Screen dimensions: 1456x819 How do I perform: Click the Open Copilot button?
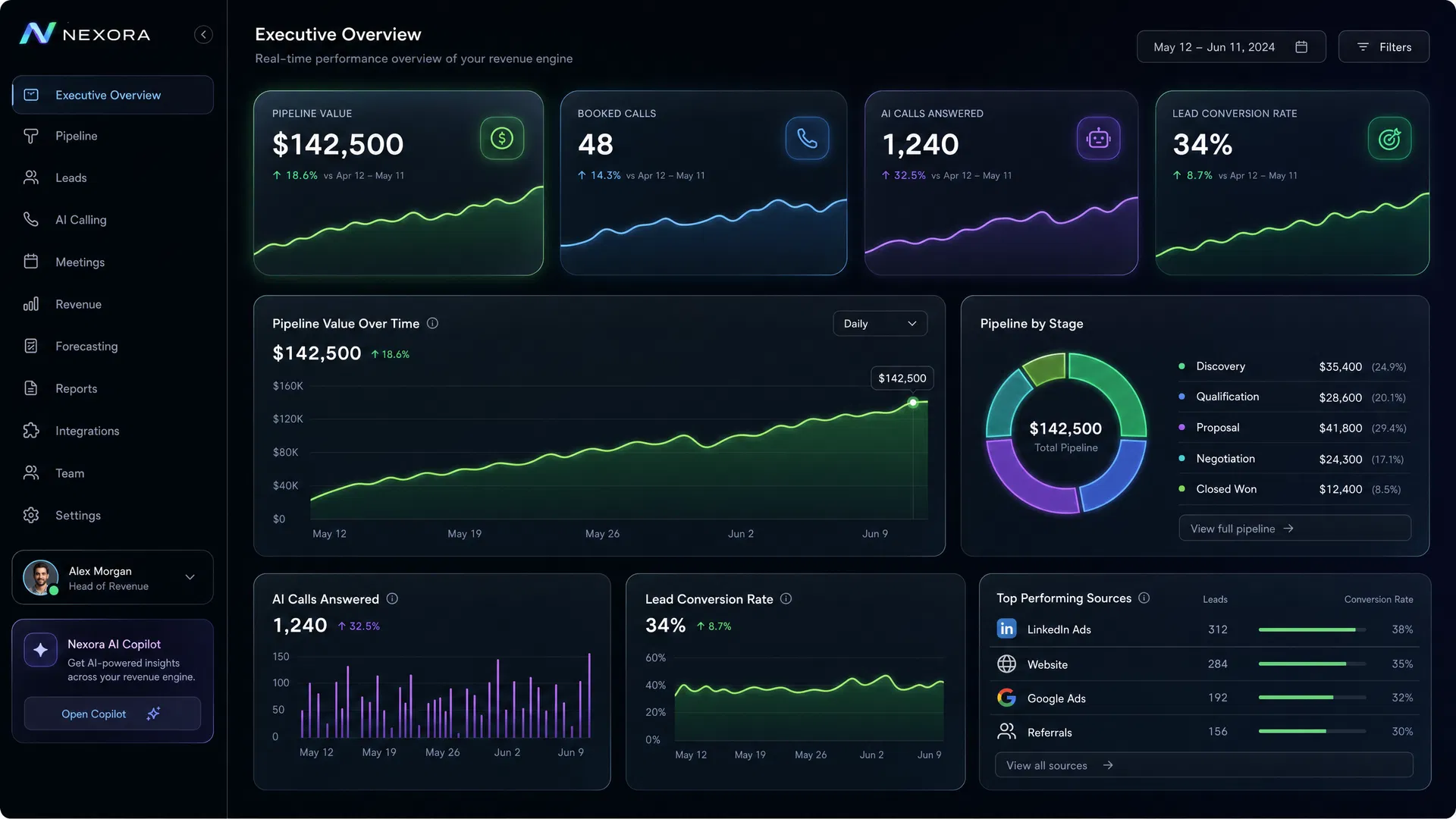[x=112, y=714]
